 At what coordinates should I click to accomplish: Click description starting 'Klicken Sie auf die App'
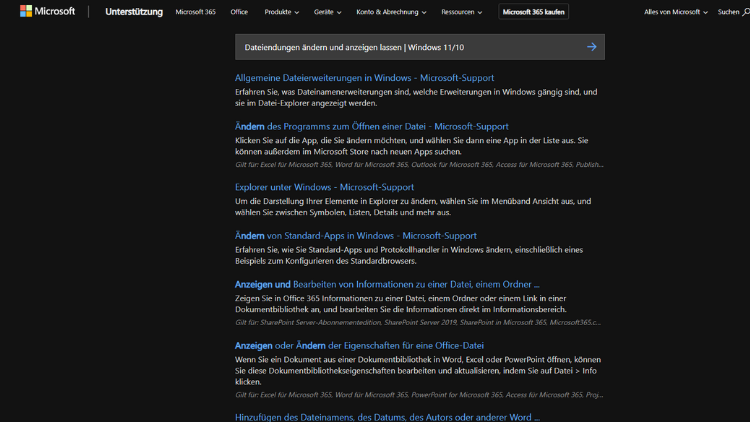click(x=412, y=146)
